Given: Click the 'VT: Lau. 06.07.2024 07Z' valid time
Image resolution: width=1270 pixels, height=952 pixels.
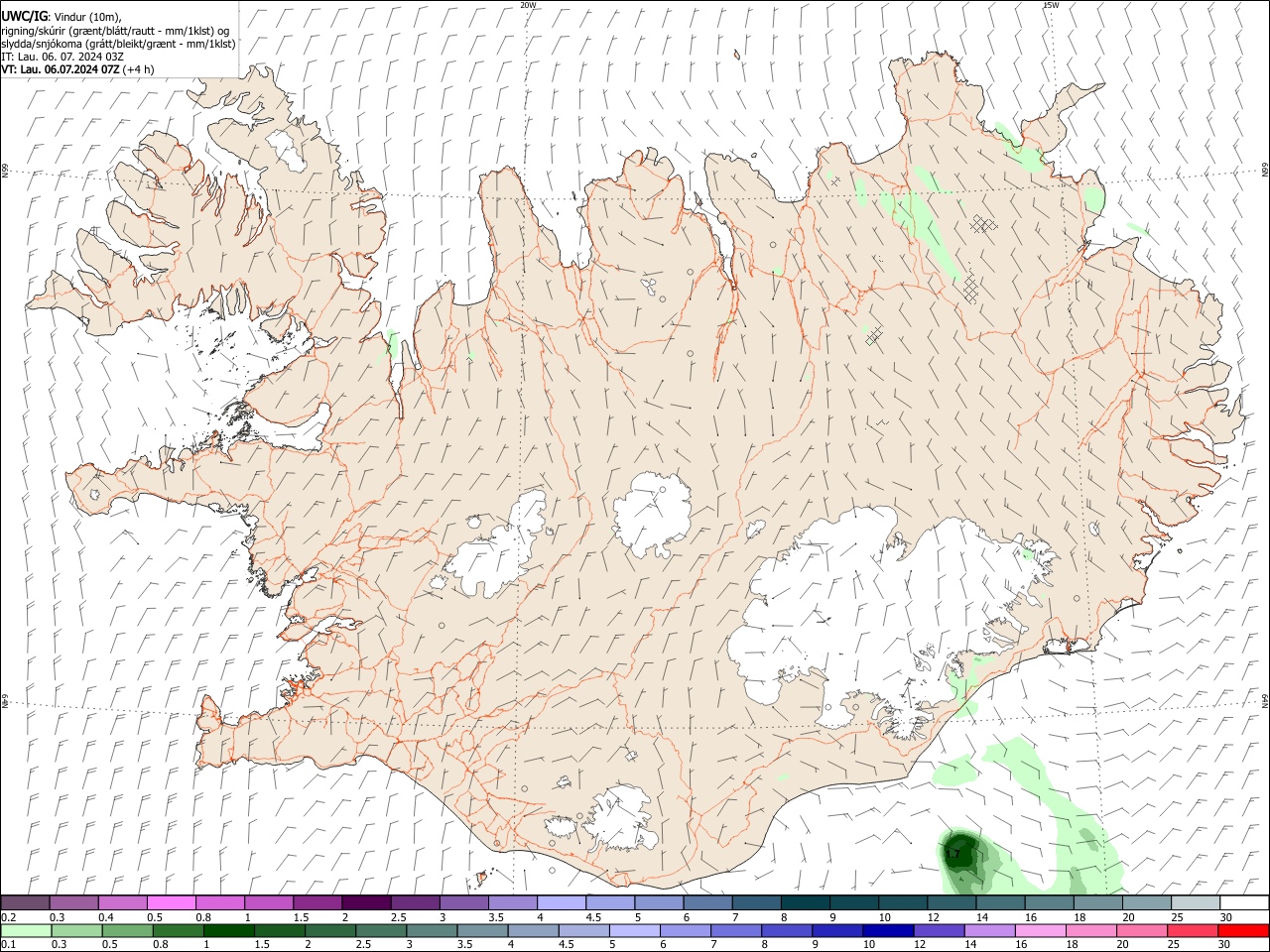Looking at the screenshot, I should click(61, 69).
